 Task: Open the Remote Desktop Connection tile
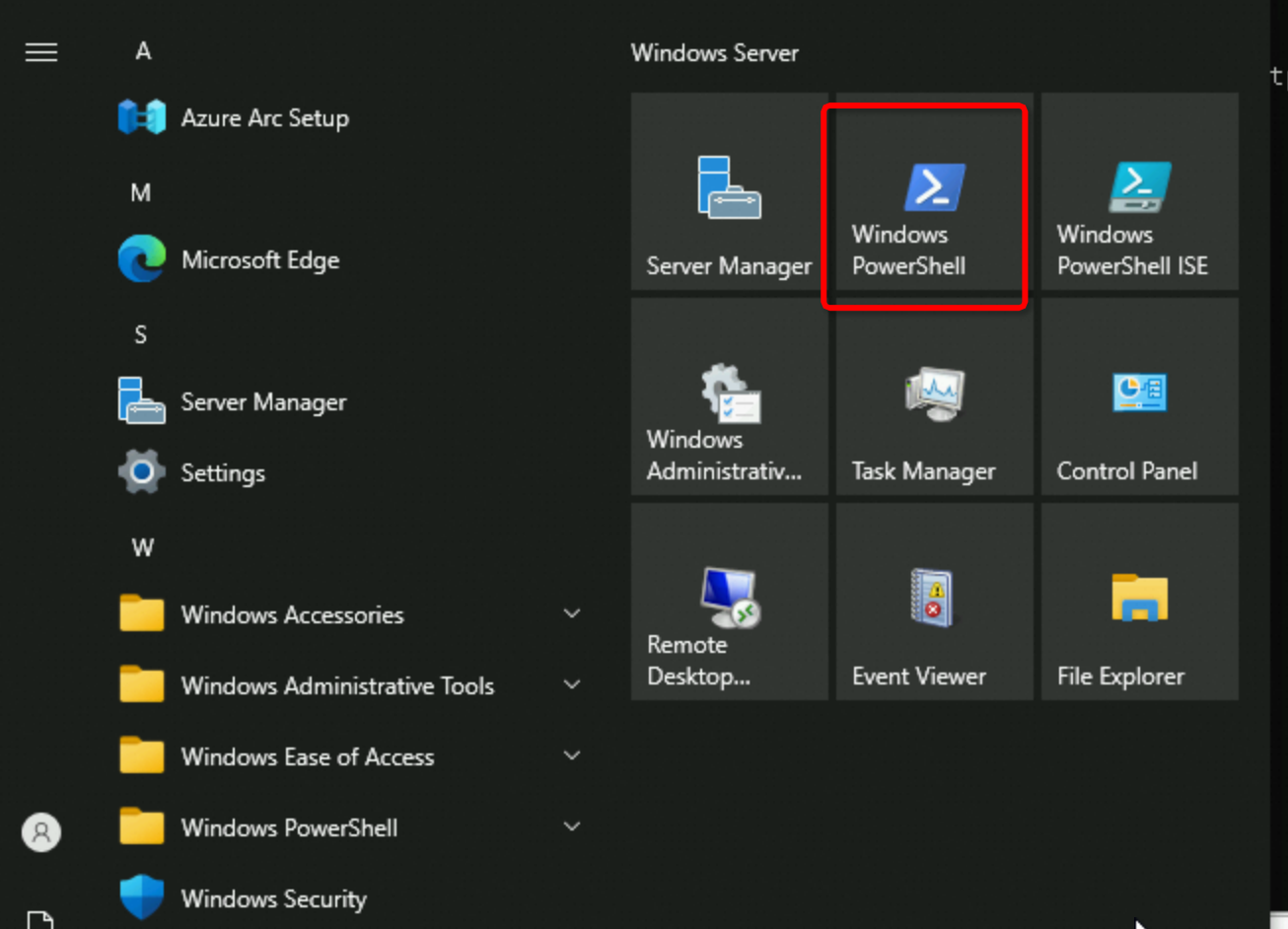coord(730,602)
